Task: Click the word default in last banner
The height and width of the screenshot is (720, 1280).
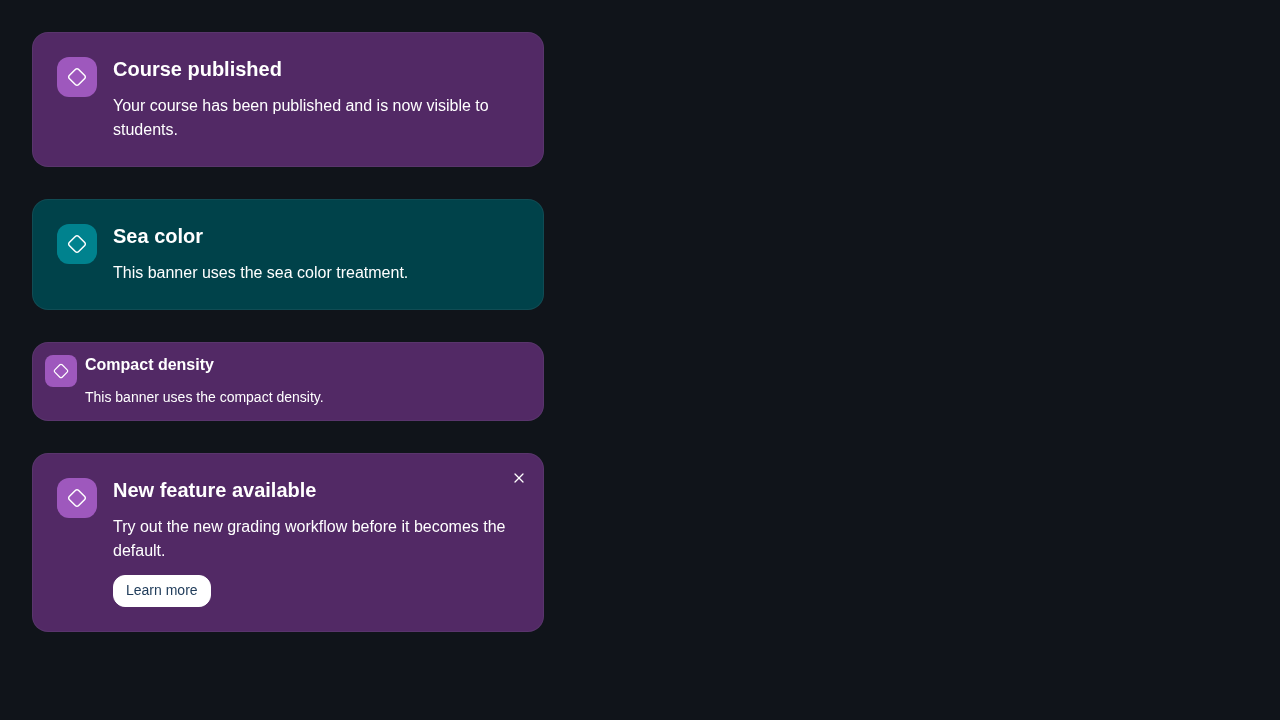Action: point(137,551)
